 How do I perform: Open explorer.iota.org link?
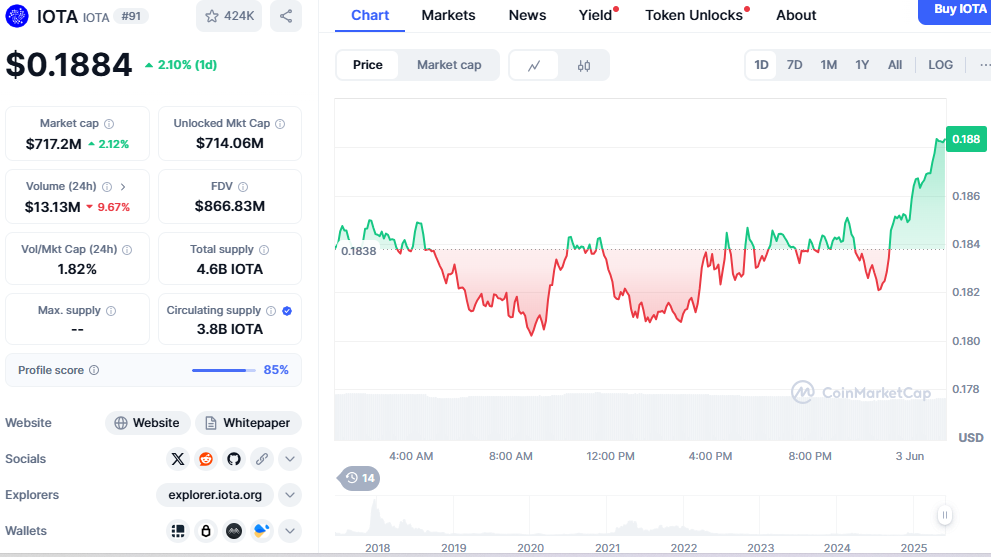pyautogui.click(x=215, y=495)
